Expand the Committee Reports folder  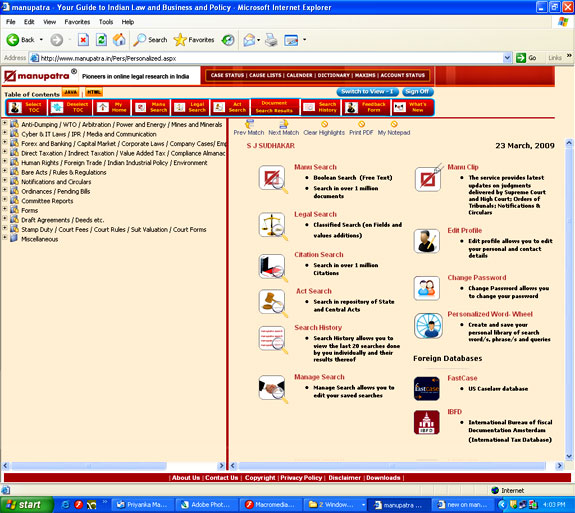(x=4, y=199)
